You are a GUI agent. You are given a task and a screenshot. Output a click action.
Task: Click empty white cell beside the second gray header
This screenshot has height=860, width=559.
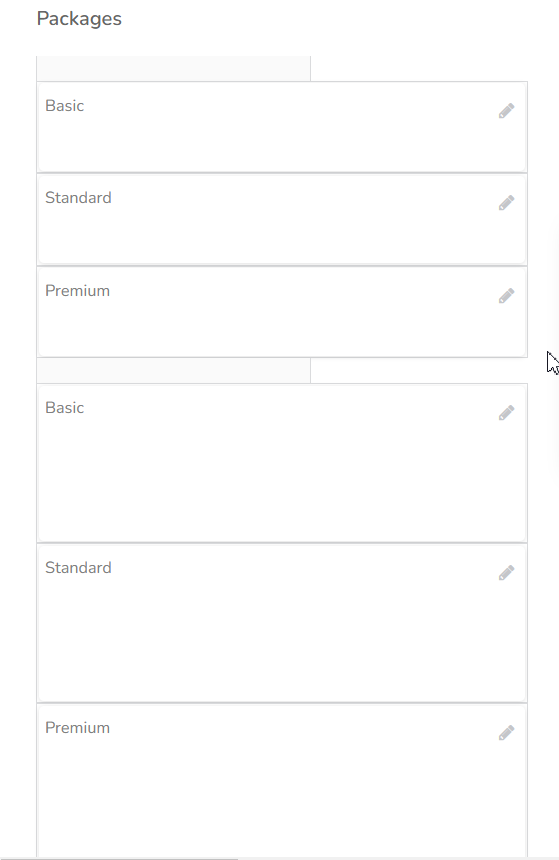[x=419, y=371]
